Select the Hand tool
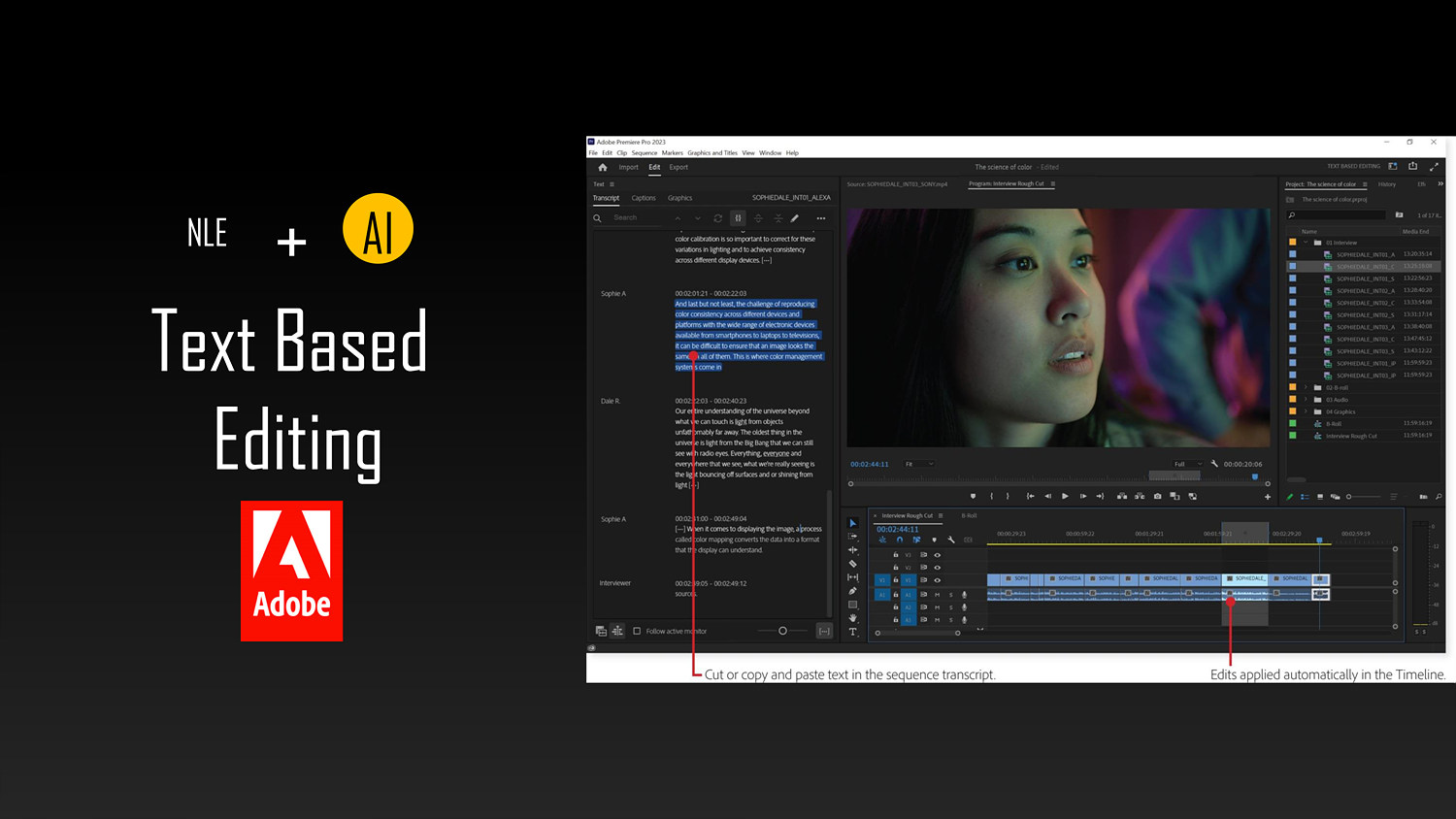This screenshot has width=1456, height=819. [x=853, y=618]
